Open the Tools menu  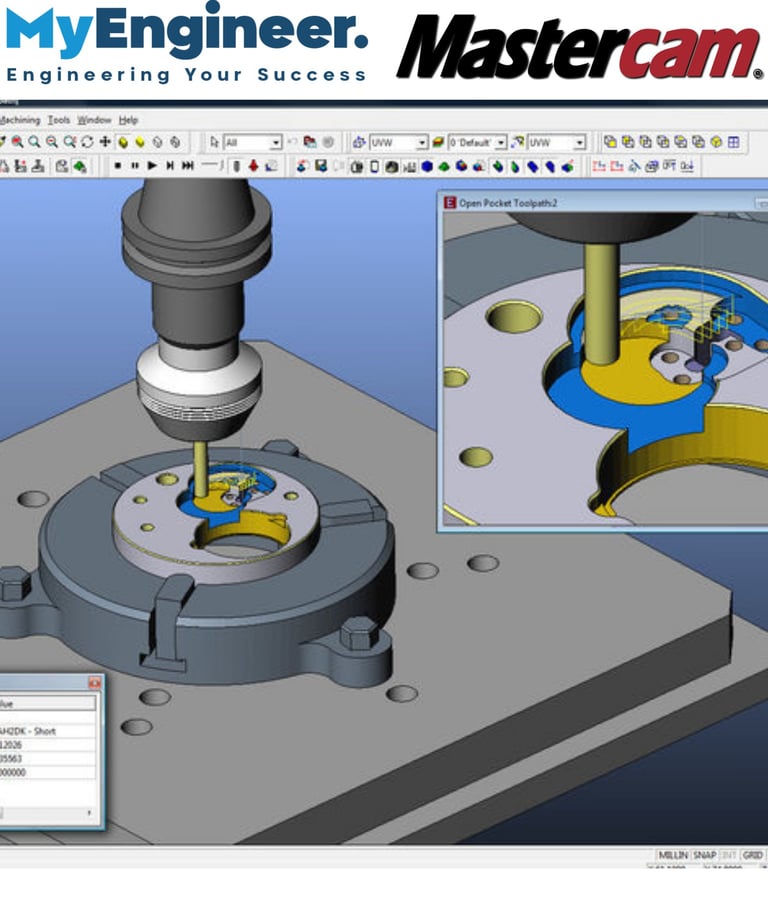pyautogui.click(x=59, y=120)
